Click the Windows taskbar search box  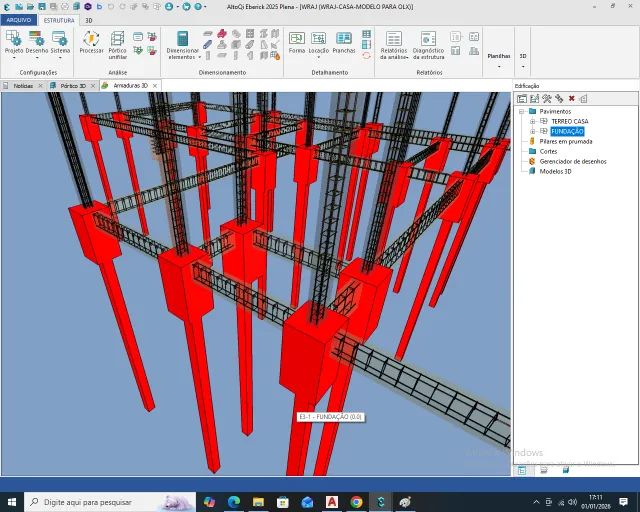110,502
